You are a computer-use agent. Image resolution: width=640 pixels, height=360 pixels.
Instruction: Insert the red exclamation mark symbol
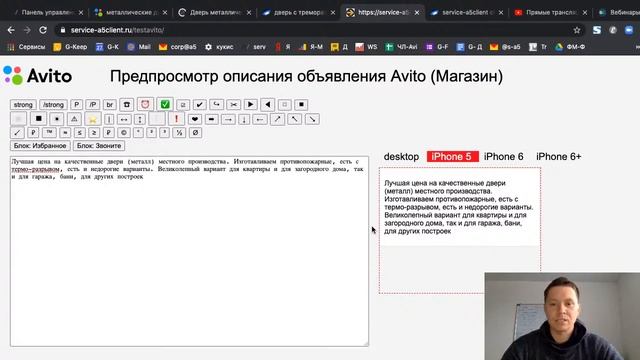point(176,119)
